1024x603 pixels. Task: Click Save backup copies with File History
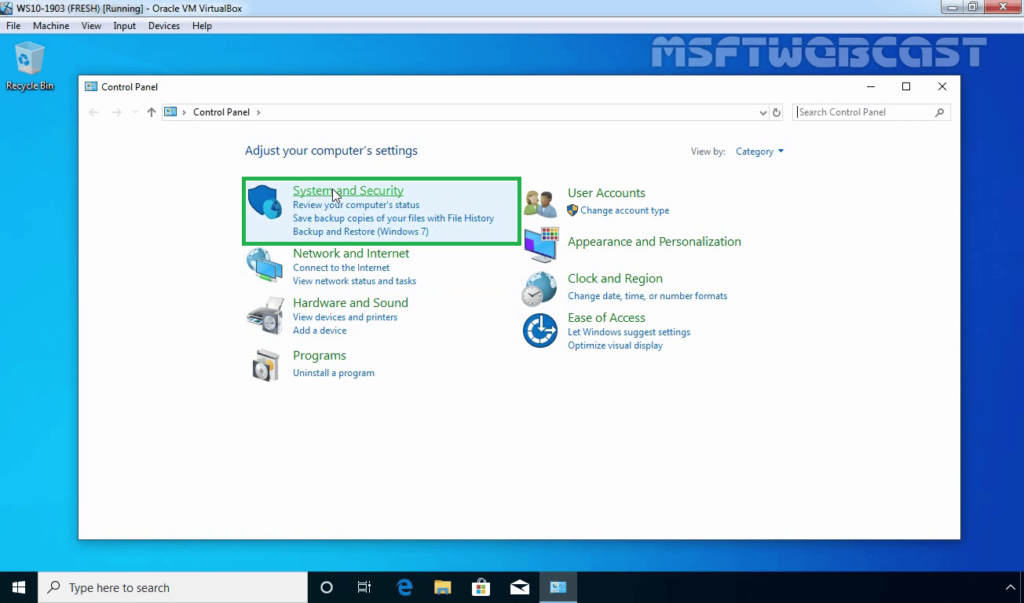click(x=393, y=218)
